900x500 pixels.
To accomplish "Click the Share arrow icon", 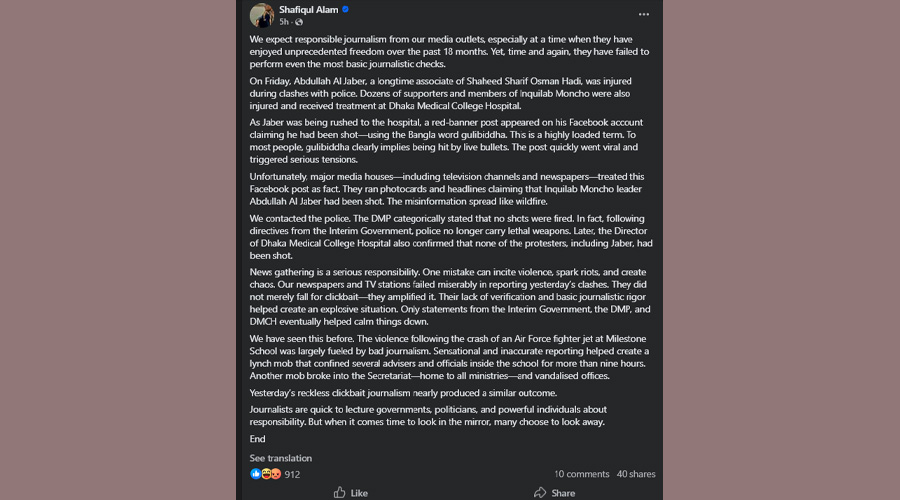I will click(540, 492).
